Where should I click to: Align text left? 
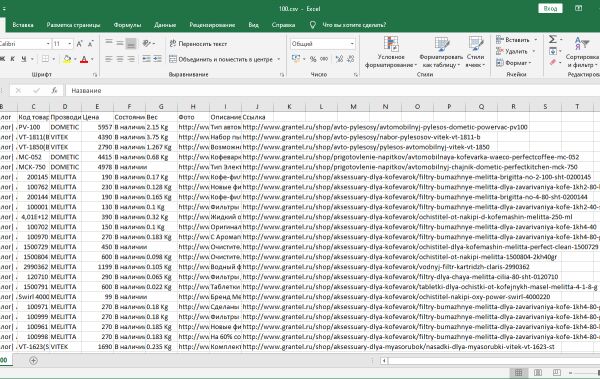point(109,59)
